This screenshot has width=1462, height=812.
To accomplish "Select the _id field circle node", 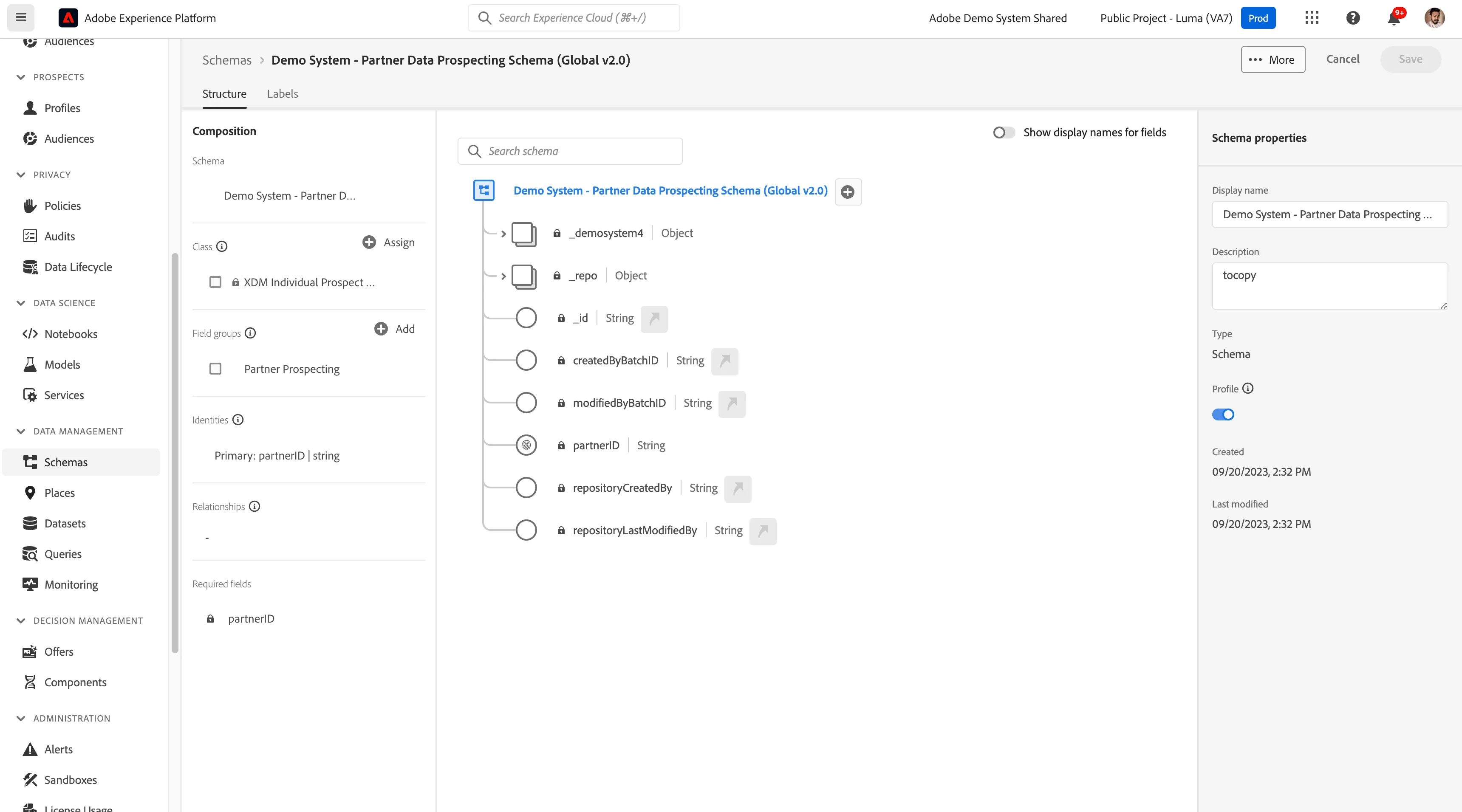I will pos(526,318).
